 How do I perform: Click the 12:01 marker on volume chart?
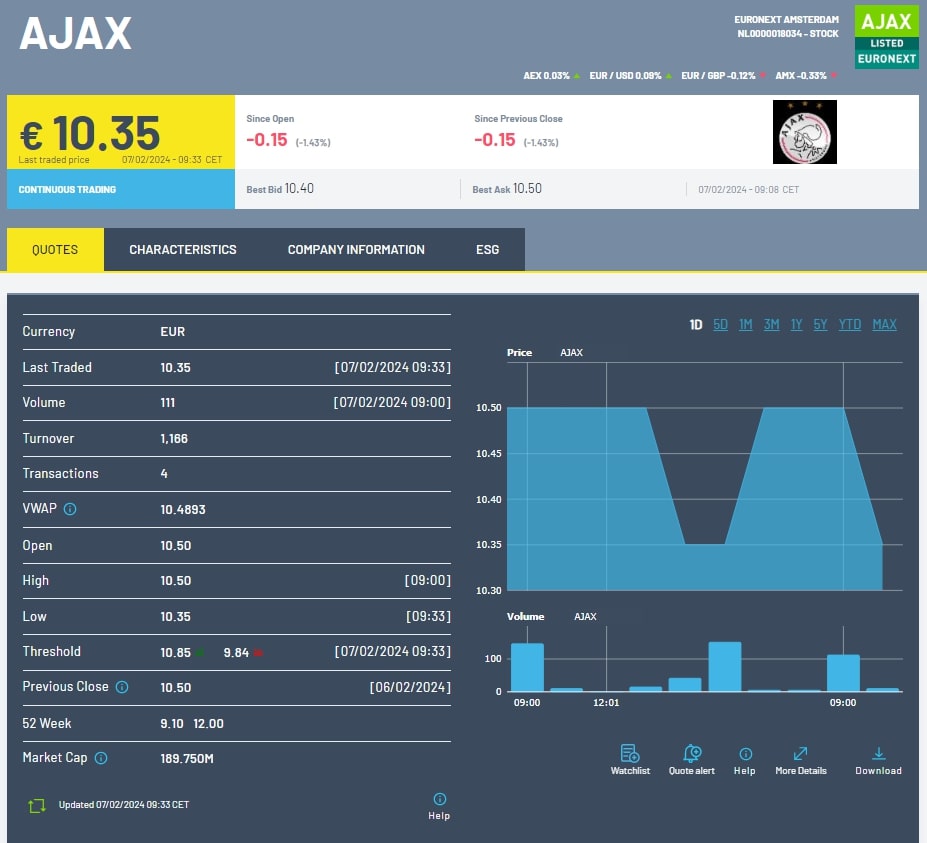pyautogui.click(x=606, y=702)
